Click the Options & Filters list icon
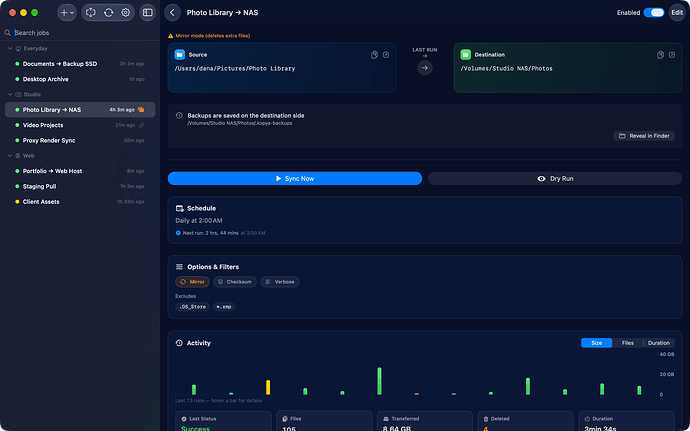690x431 pixels. (x=179, y=267)
